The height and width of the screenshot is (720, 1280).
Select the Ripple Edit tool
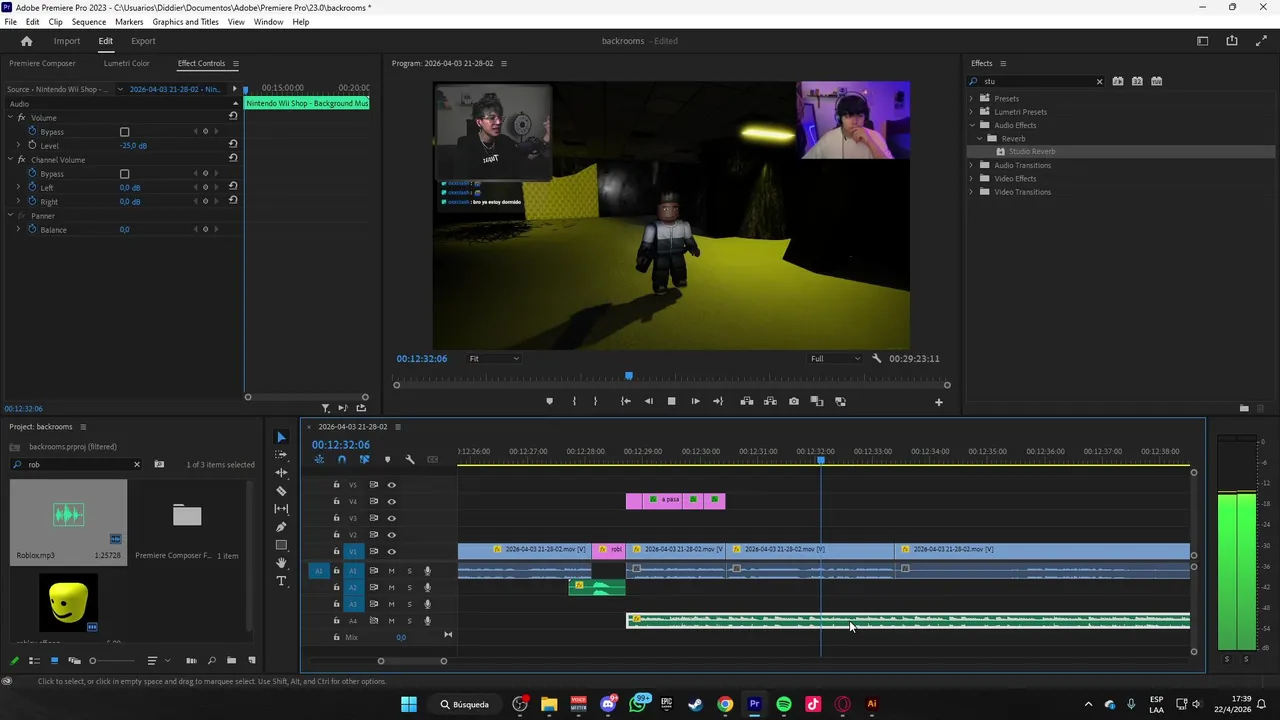(x=281, y=473)
